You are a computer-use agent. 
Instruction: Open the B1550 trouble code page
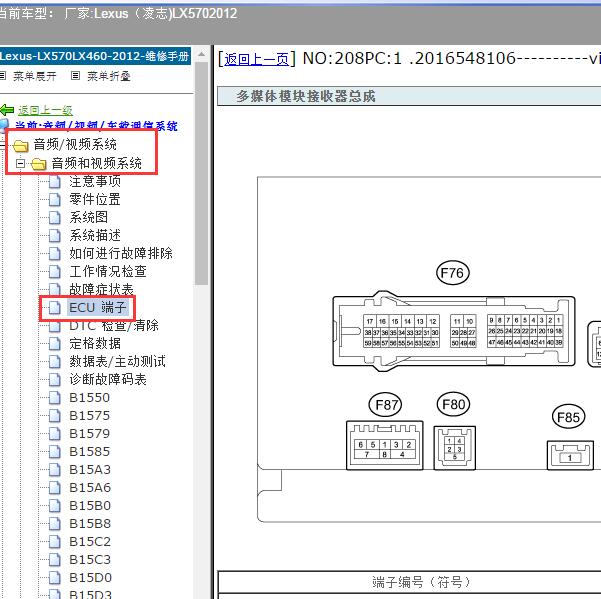pos(90,398)
